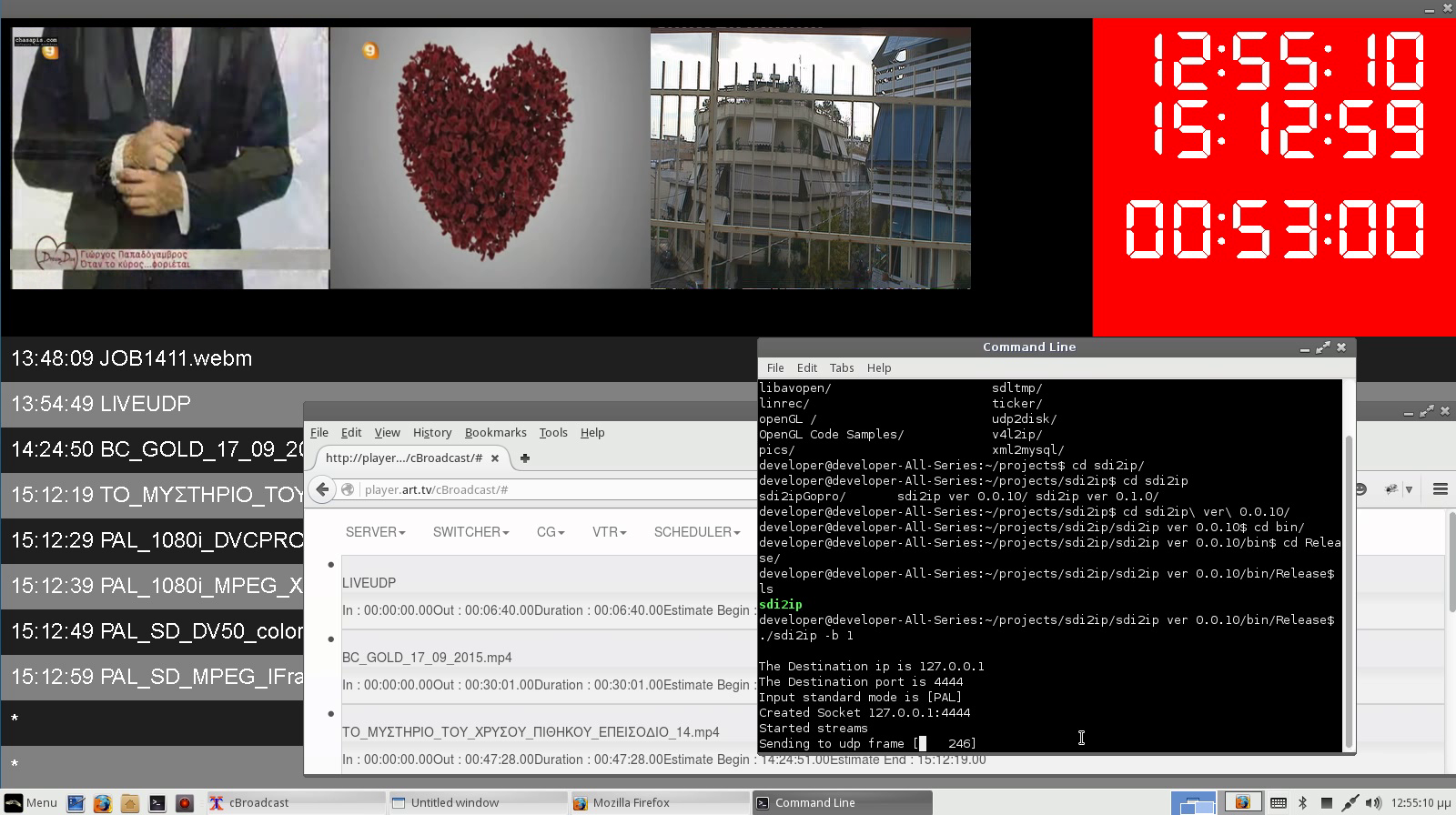
Task: Switch to Mozilla Firefox taskbar window
Action: pyautogui.click(x=659, y=802)
